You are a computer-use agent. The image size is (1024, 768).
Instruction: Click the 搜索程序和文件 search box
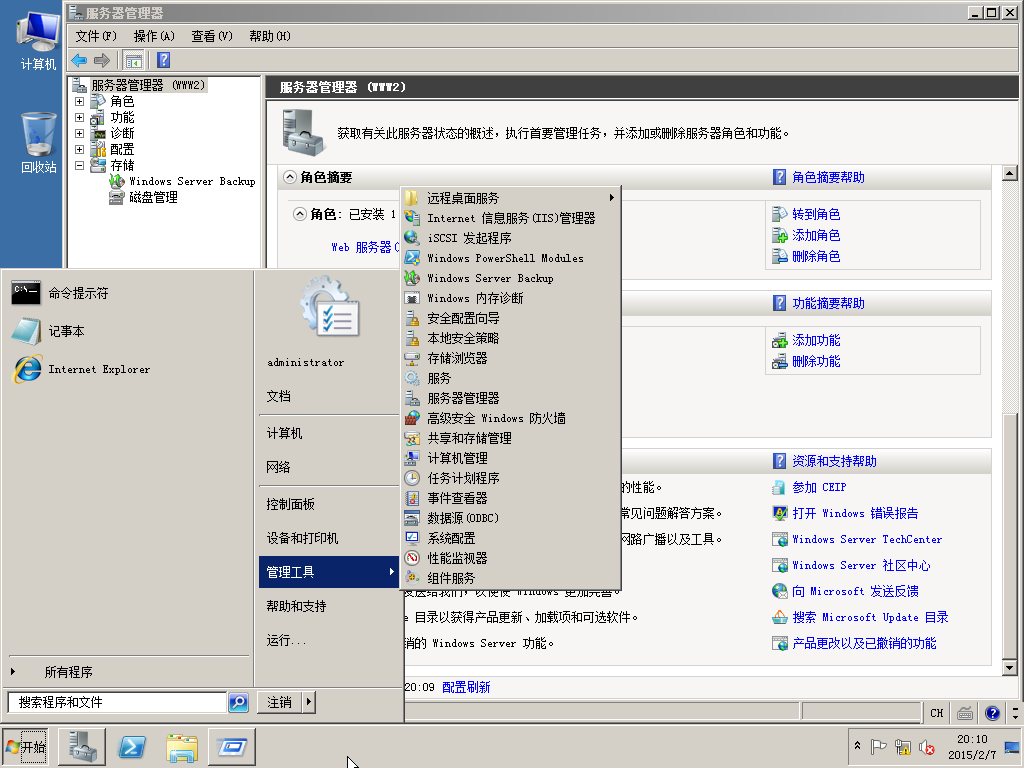pyautogui.click(x=117, y=702)
